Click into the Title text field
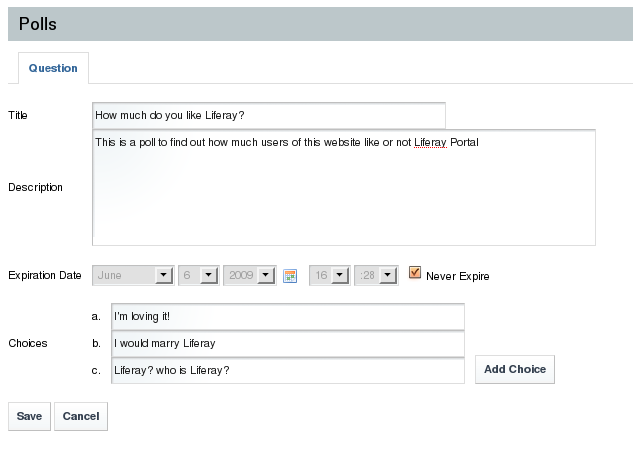633x454 pixels. [x=268, y=115]
